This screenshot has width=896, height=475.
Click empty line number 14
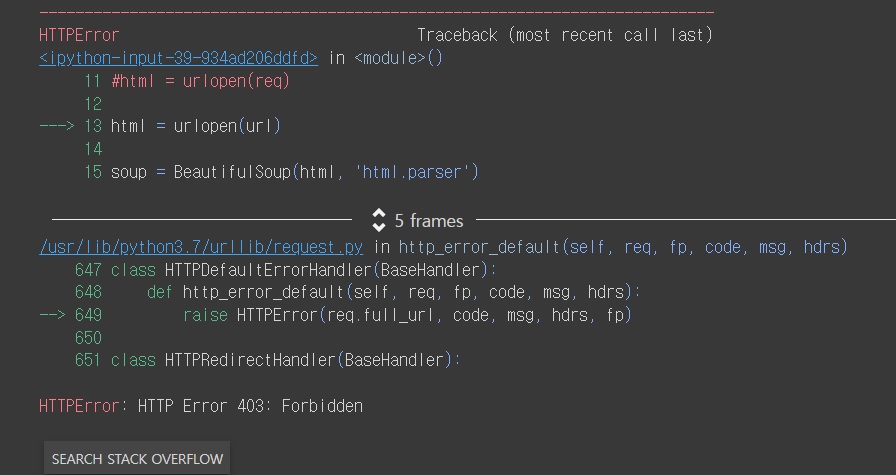(93, 149)
